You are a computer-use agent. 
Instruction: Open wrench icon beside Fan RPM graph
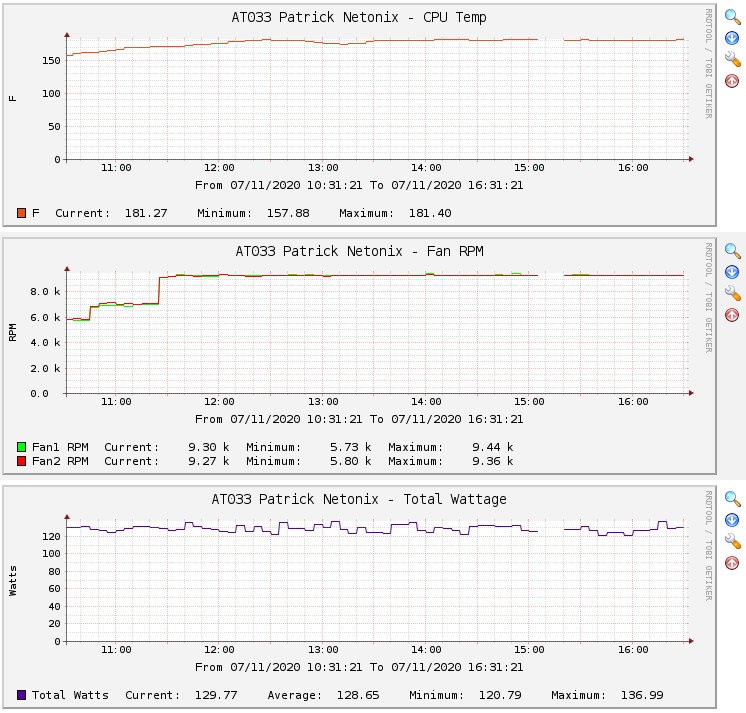732,293
